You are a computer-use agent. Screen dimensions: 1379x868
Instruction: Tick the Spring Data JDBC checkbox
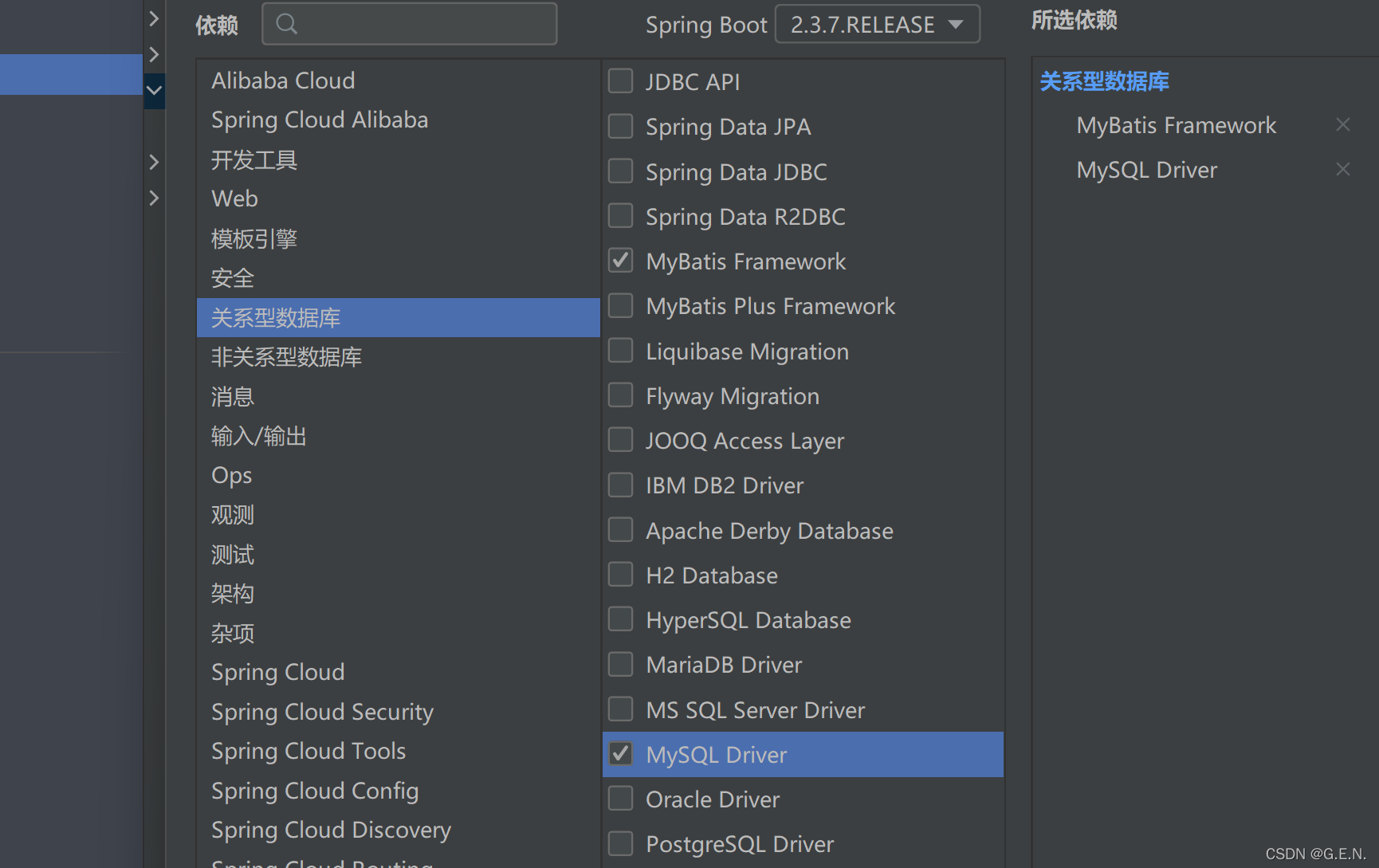tap(620, 171)
